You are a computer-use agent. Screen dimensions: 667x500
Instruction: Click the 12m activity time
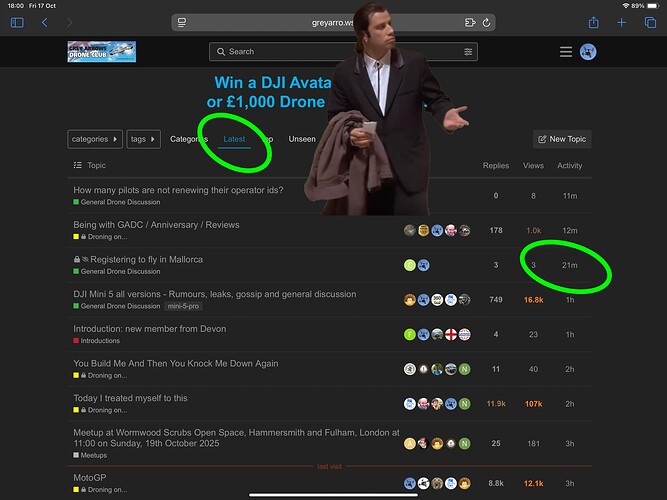coord(570,230)
